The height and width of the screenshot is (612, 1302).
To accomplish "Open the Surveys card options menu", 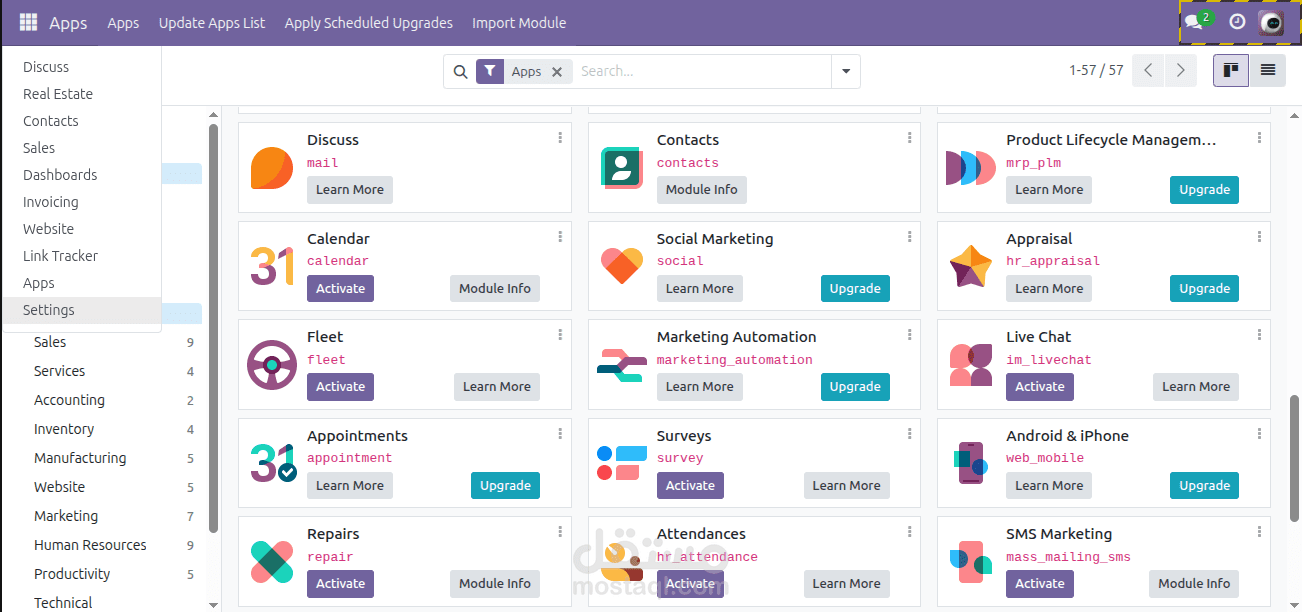I will click(x=909, y=434).
